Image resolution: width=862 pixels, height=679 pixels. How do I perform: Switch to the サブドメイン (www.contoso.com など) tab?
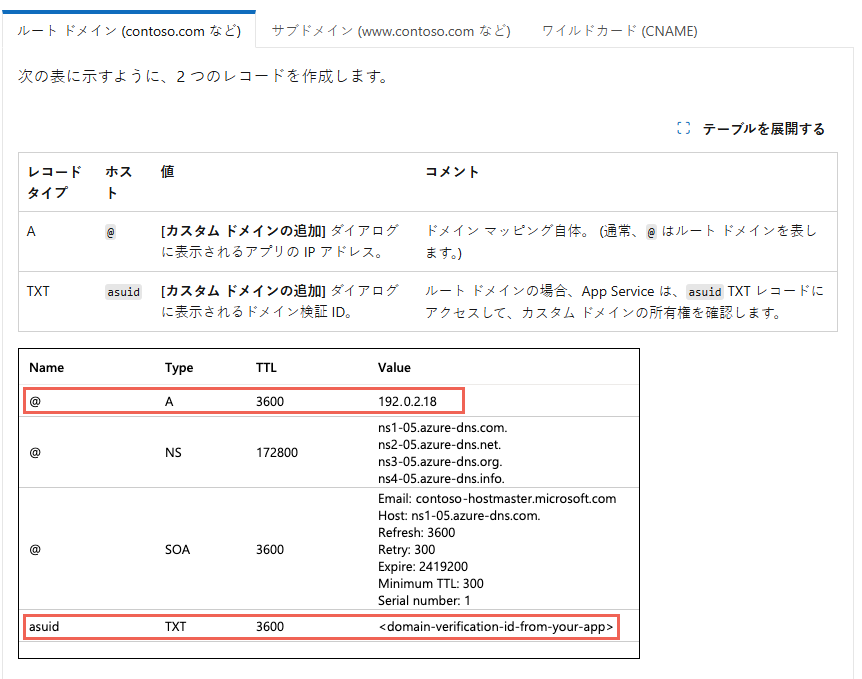point(391,31)
